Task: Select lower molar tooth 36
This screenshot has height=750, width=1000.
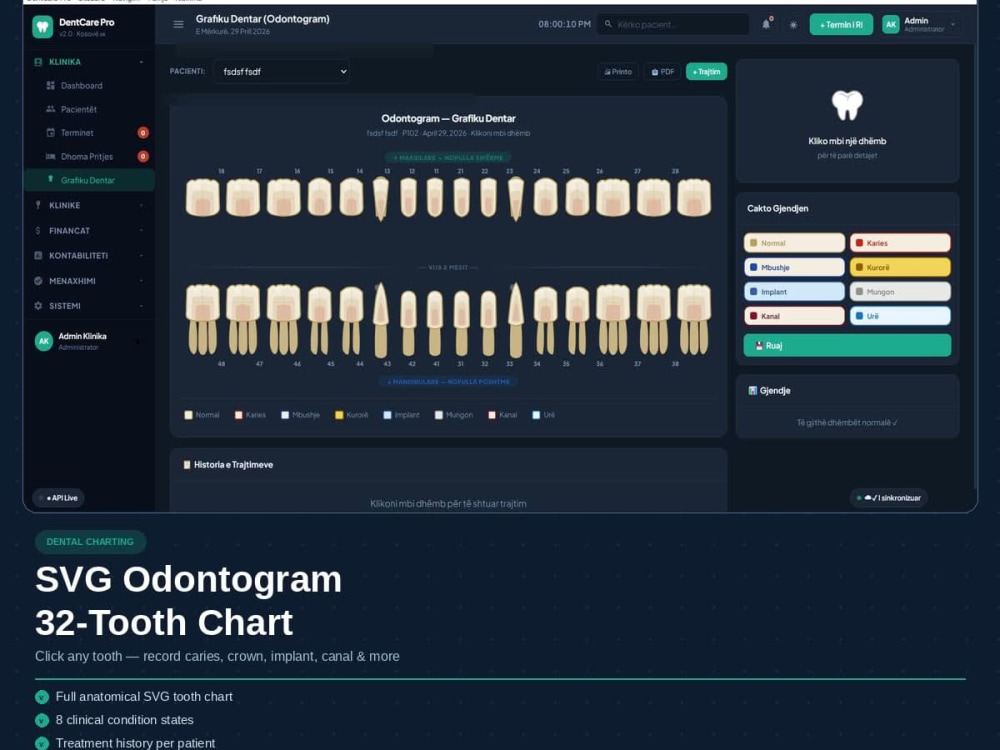Action: (x=613, y=319)
